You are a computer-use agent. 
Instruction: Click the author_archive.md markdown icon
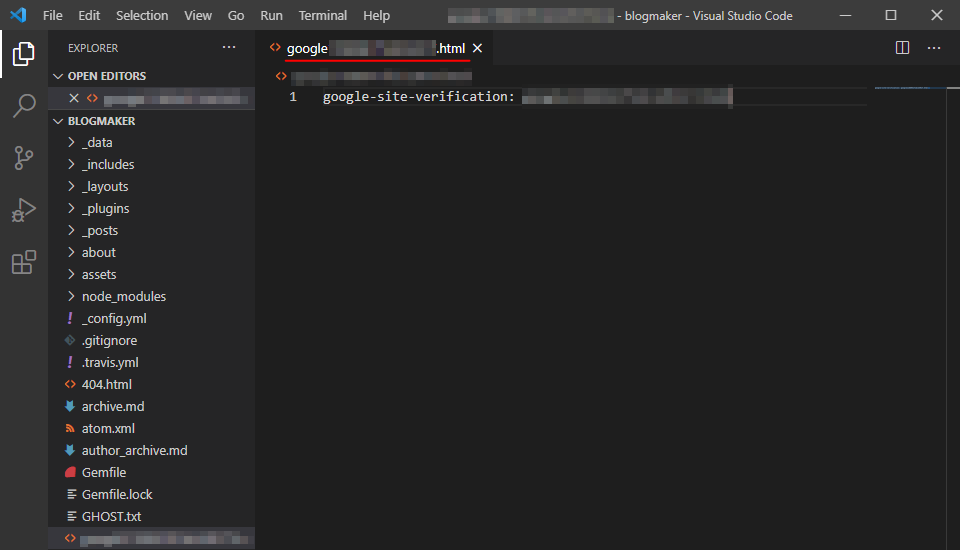point(70,450)
